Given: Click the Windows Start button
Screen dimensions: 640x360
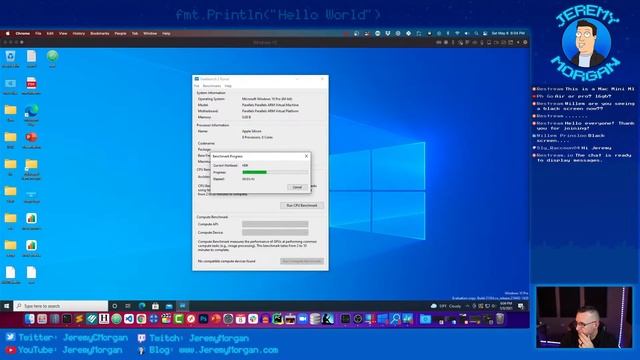Looking at the screenshot, I should (x=7, y=306).
